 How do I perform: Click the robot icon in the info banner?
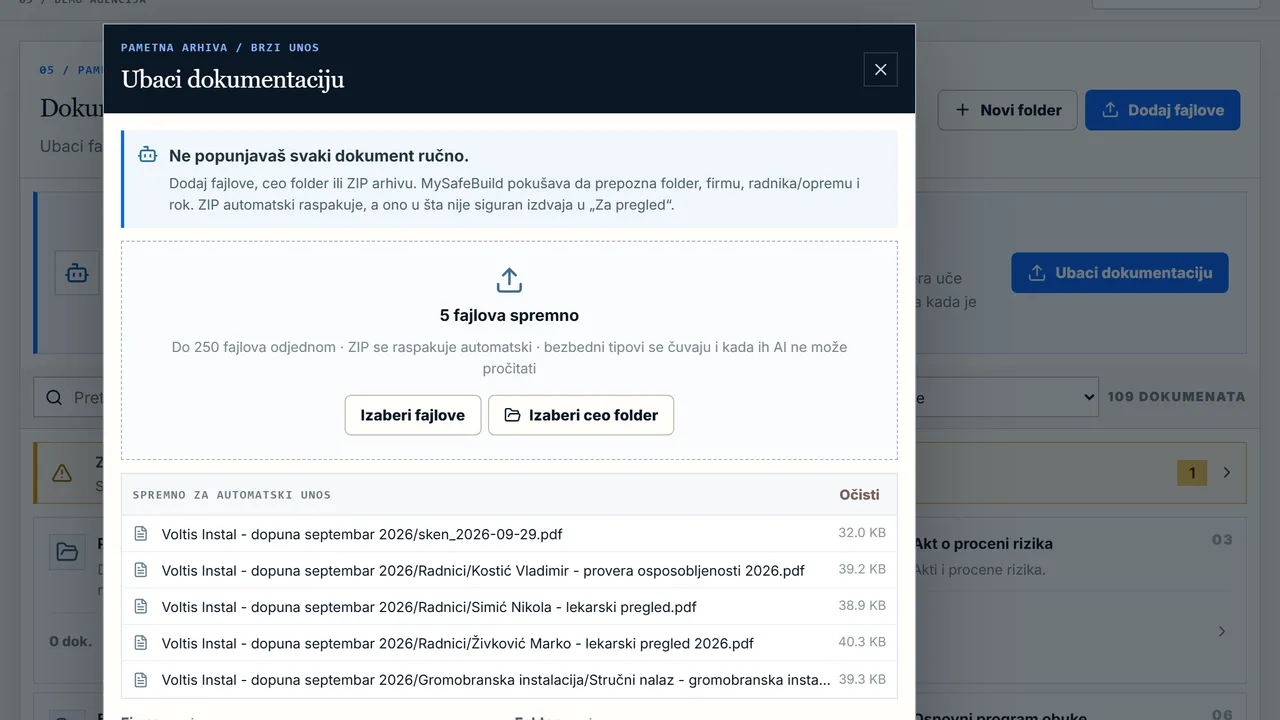[148, 155]
